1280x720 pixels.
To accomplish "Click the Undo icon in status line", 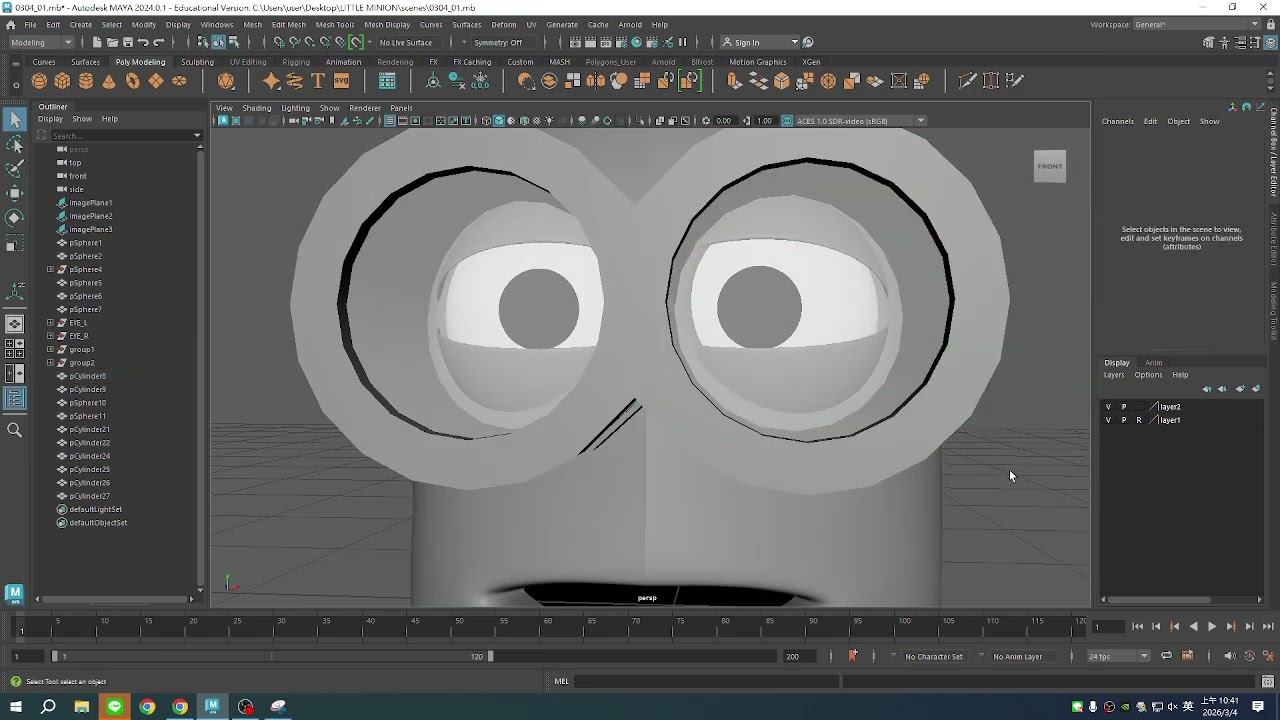I will 143,42.
